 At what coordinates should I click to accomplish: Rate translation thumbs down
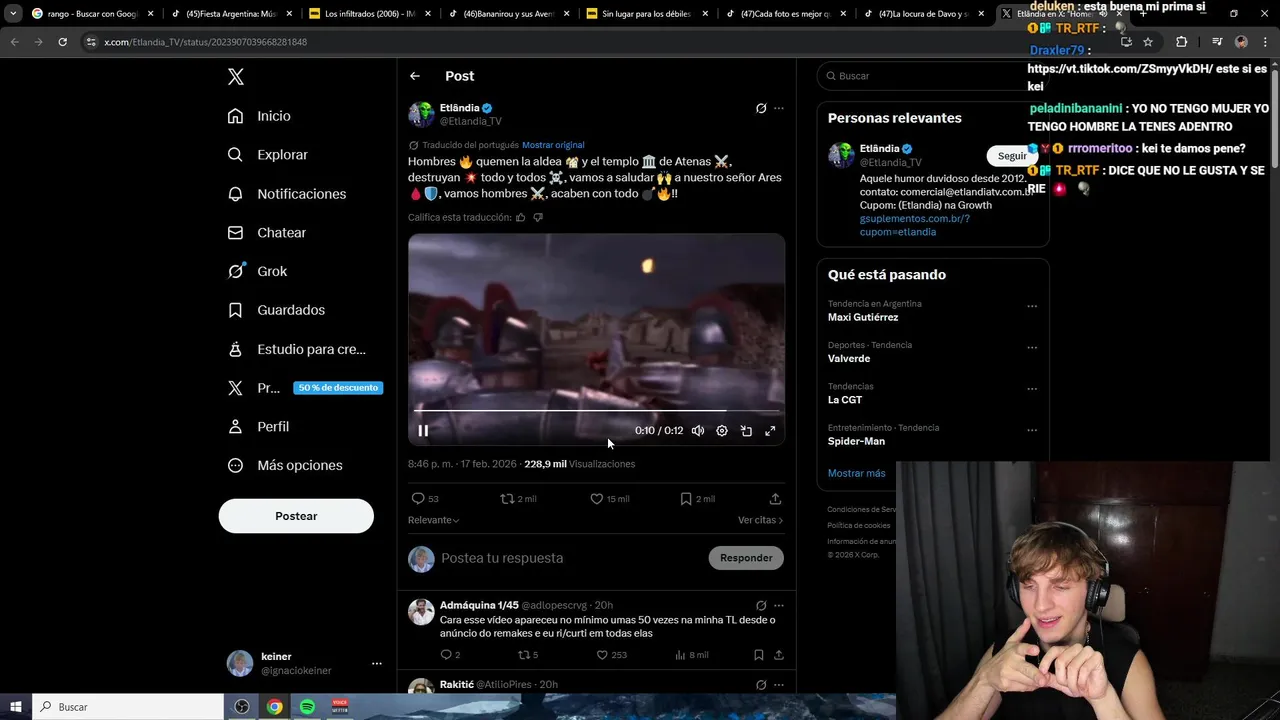538,217
